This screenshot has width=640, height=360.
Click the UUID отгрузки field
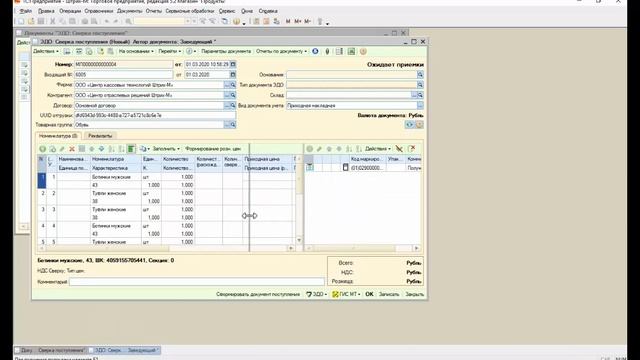[x=155, y=116]
